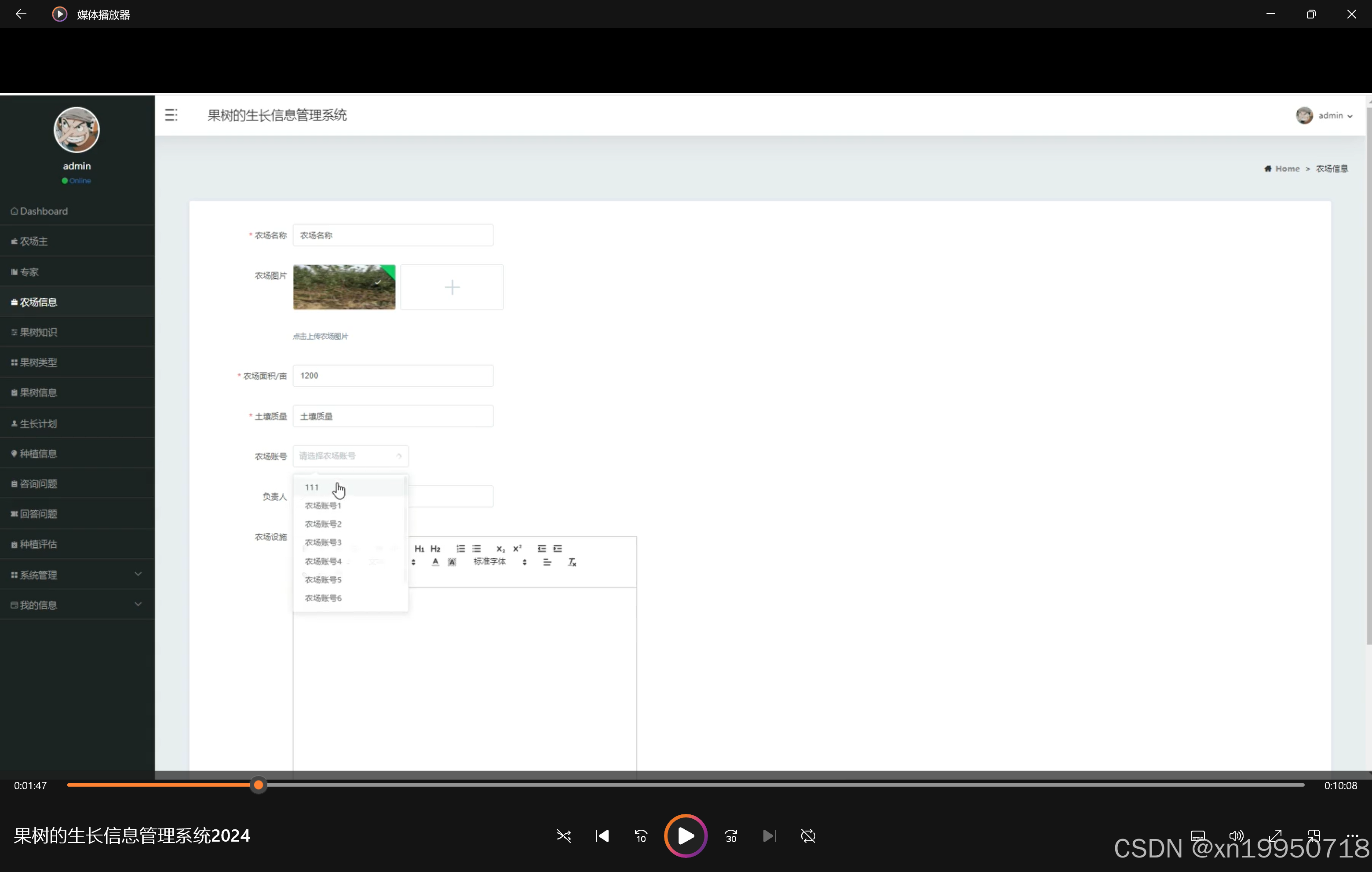This screenshot has width=1372, height=872.
Task: Open background highlight color picker
Action: [452, 562]
